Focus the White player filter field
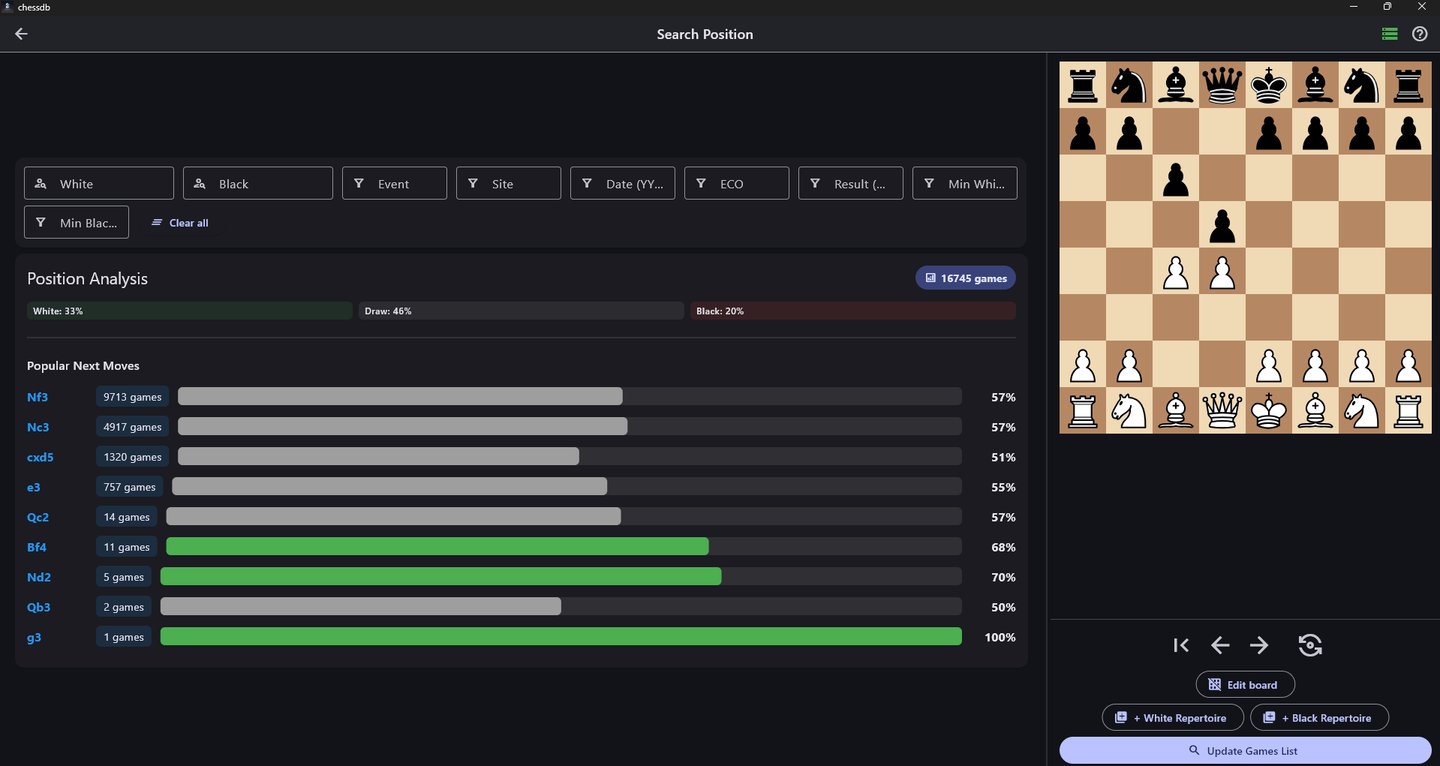The width and height of the screenshot is (1440, 766). (x=99, y=184)
